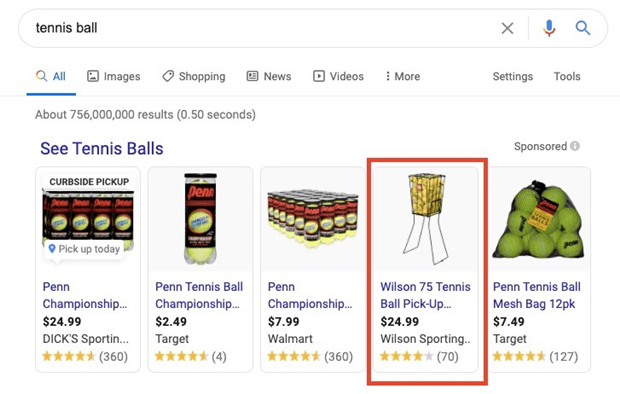
Task: Open the Images tab
Action: coord(113,76)
